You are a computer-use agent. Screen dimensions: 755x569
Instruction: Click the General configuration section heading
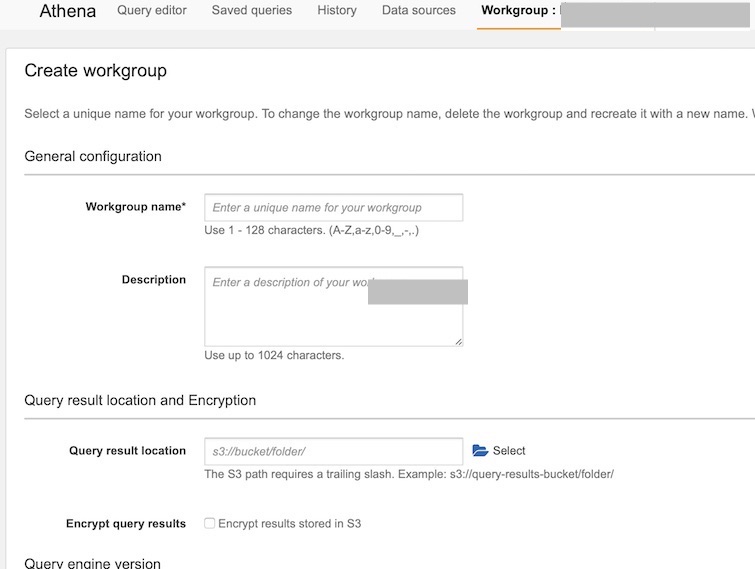click(93, 156)
